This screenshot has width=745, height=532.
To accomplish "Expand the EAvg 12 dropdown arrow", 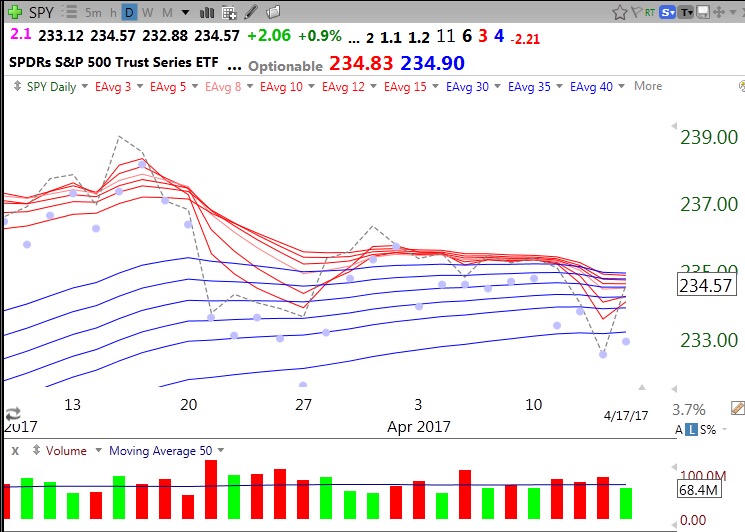I will coord(373,86).
